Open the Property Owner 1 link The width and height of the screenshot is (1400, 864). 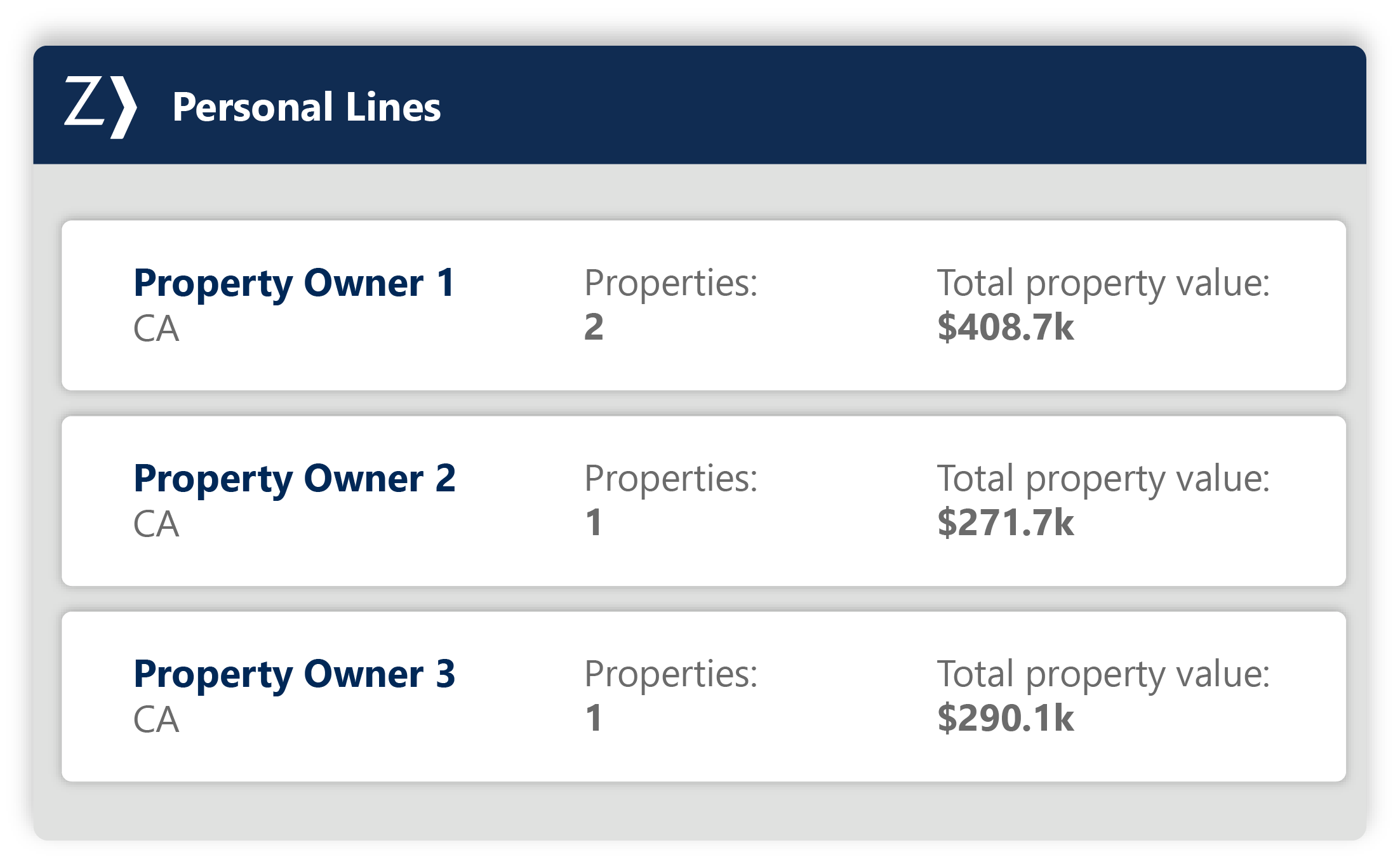tap(294, 282)
